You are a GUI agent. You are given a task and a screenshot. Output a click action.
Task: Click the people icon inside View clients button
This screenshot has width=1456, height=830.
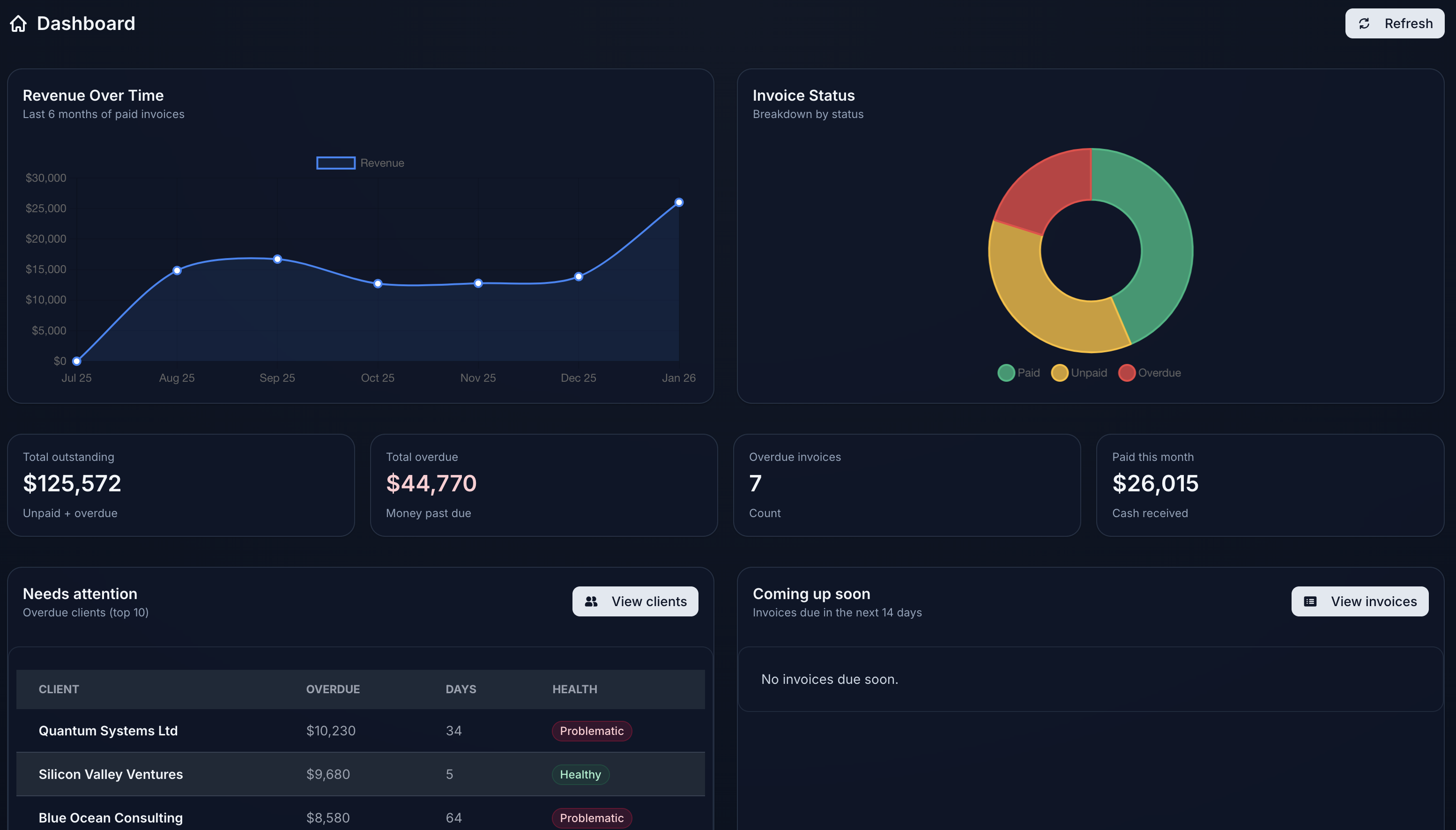pyautogui.click(x=591, y=601)
